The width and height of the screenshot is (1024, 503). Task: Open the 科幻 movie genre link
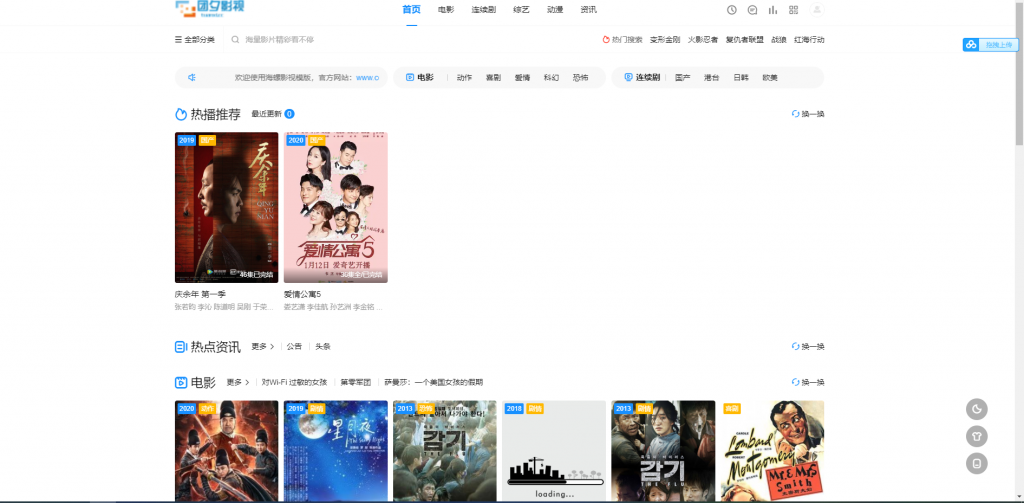point(551,78)
